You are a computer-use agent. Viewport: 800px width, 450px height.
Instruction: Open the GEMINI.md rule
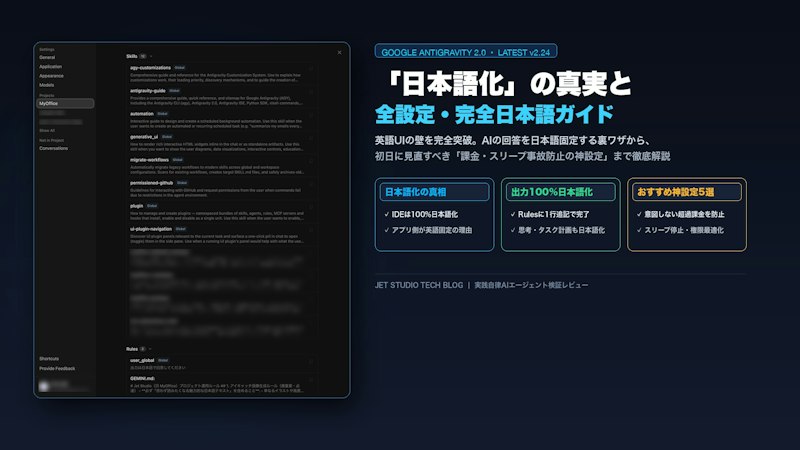(x=220, y=385)
